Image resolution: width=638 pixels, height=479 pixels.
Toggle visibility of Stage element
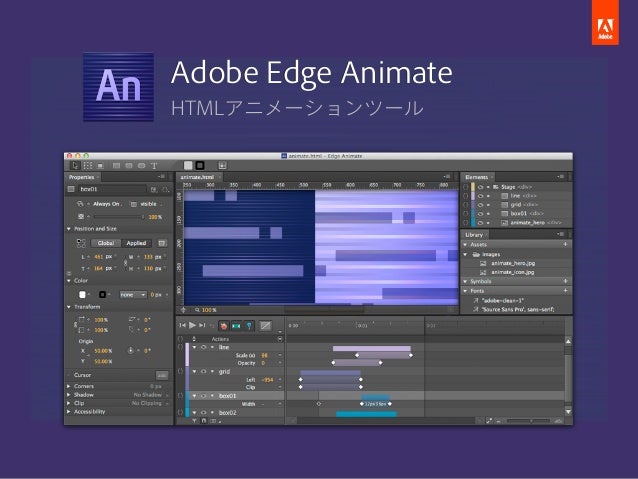481,187
